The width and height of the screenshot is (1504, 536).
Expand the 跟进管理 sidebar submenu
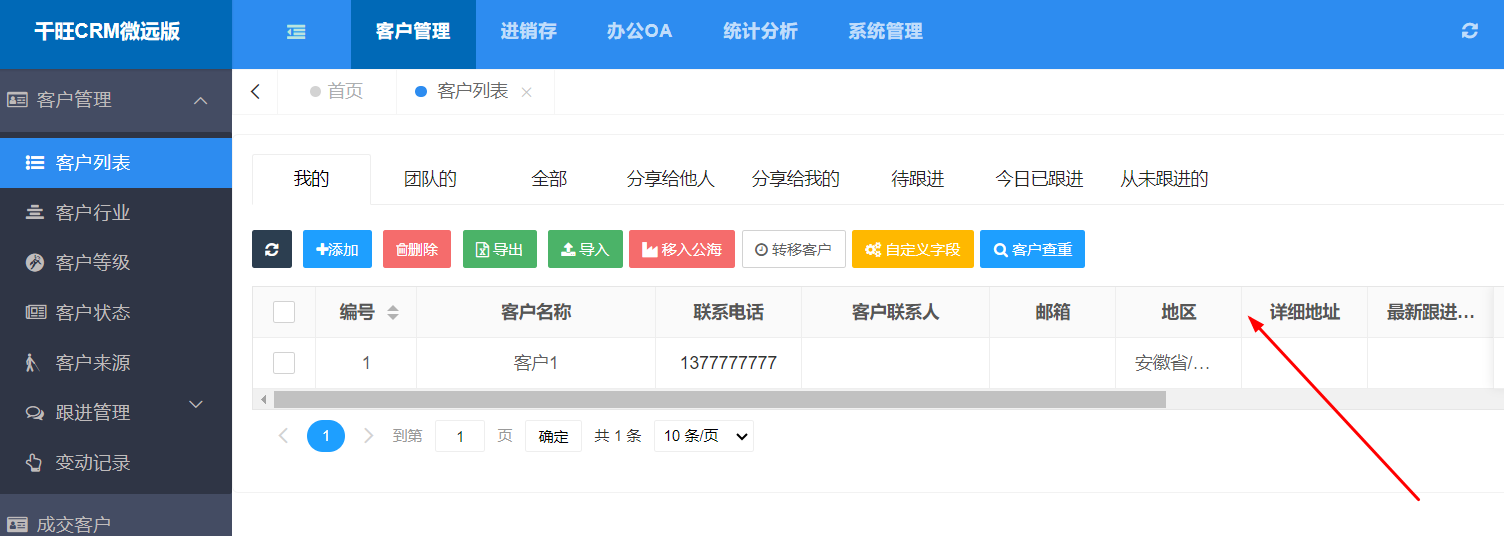(x=116, y=413)
